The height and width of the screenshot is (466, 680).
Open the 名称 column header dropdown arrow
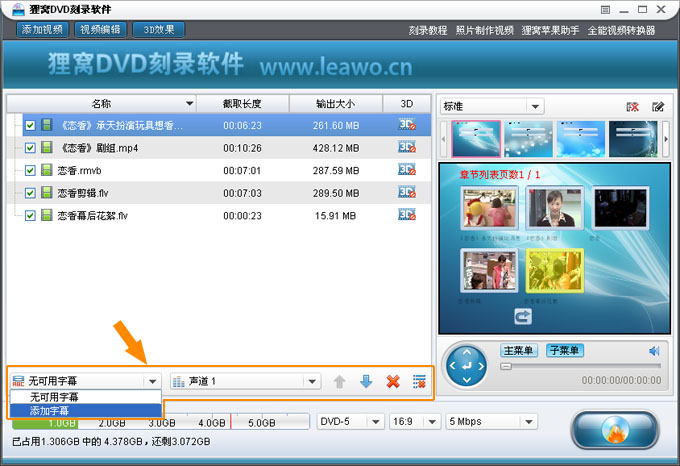pos(189,104)
